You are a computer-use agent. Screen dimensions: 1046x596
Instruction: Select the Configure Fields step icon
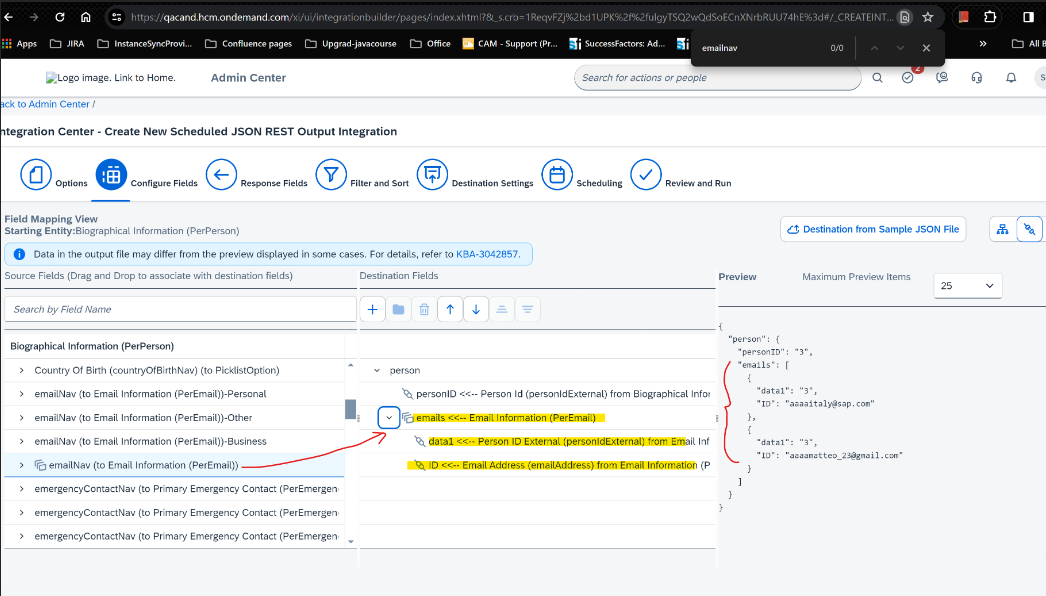pos(111,175)
